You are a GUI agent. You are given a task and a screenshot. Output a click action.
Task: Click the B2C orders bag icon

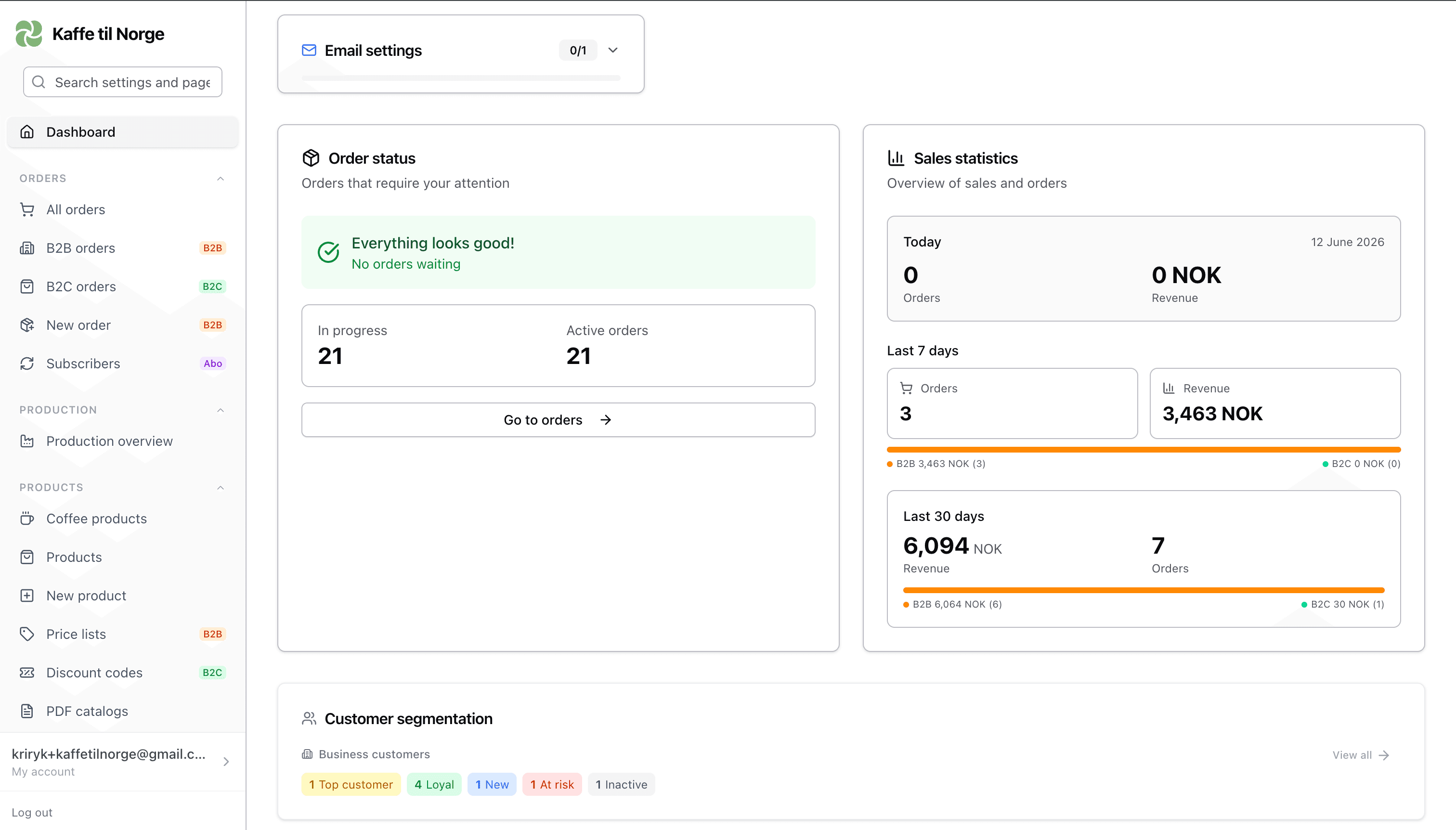pos(27,286)
